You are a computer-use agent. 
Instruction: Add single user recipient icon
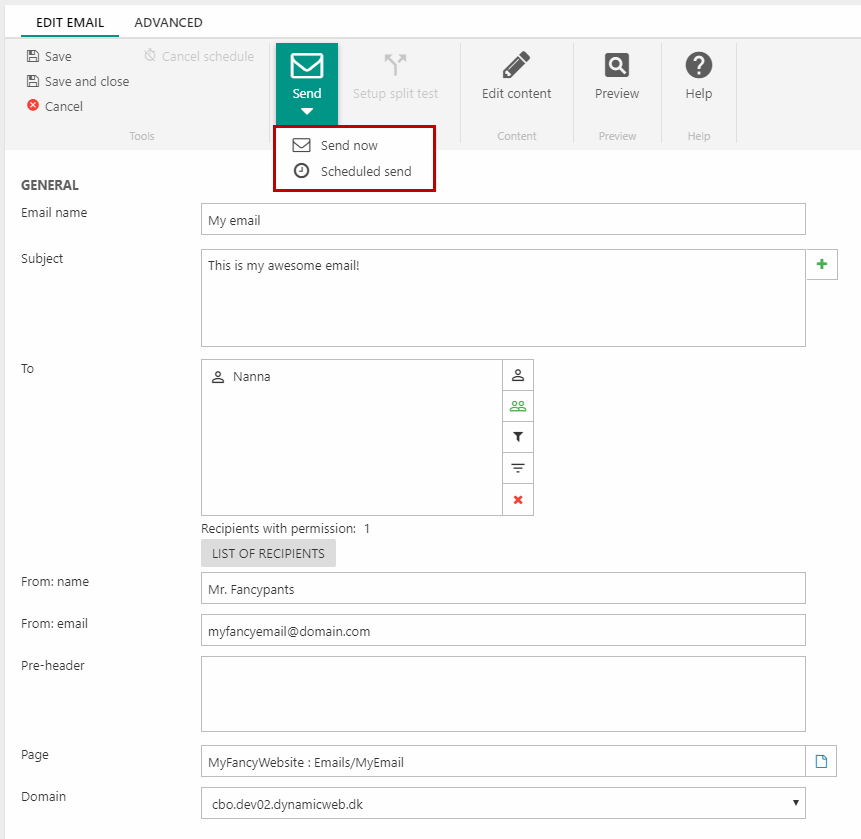[518, 376]
